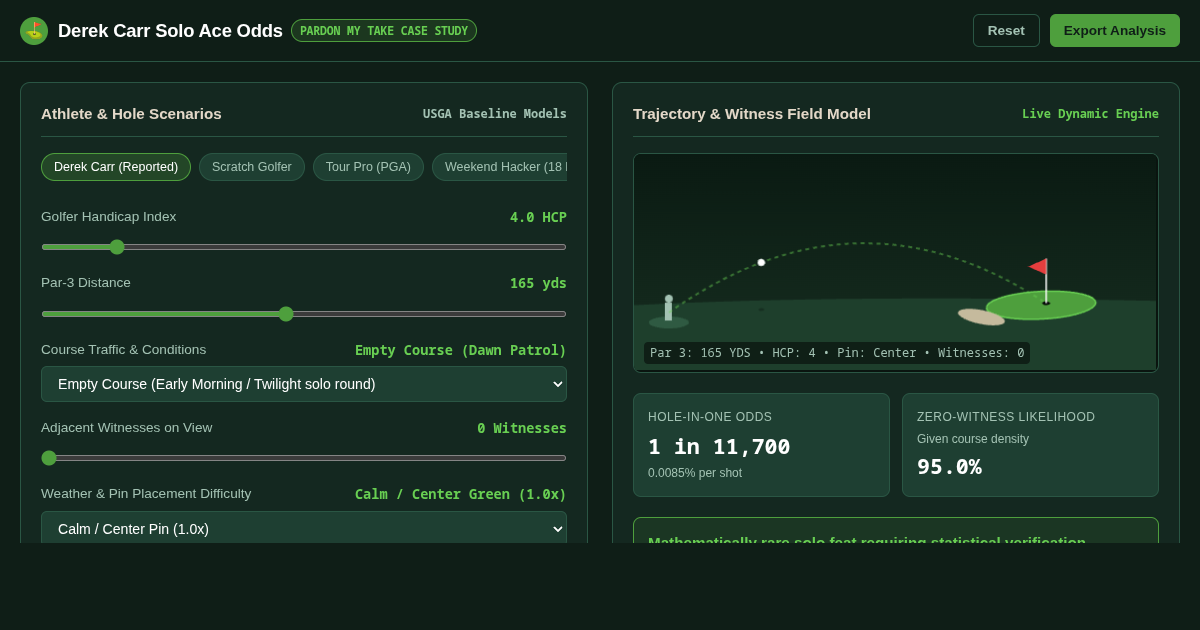Click Export Analysis button
1200x630 pixels.
[x=1115, y=31]
